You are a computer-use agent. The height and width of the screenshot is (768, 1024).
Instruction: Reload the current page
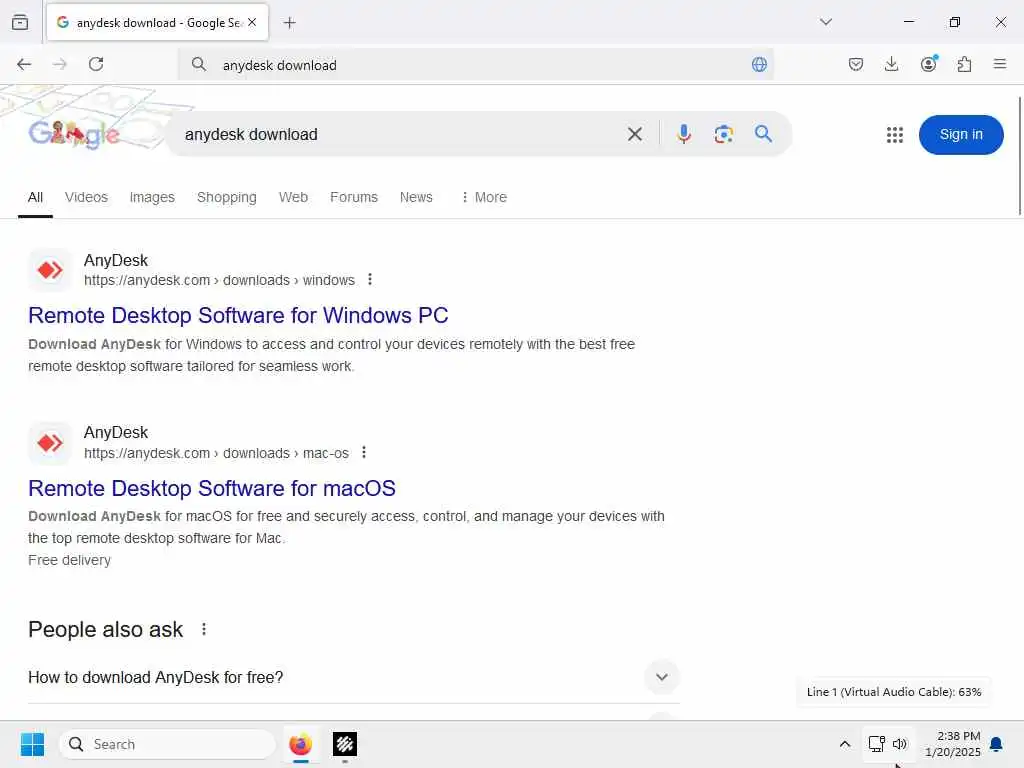pyautogui.click(x=96, y=64)
